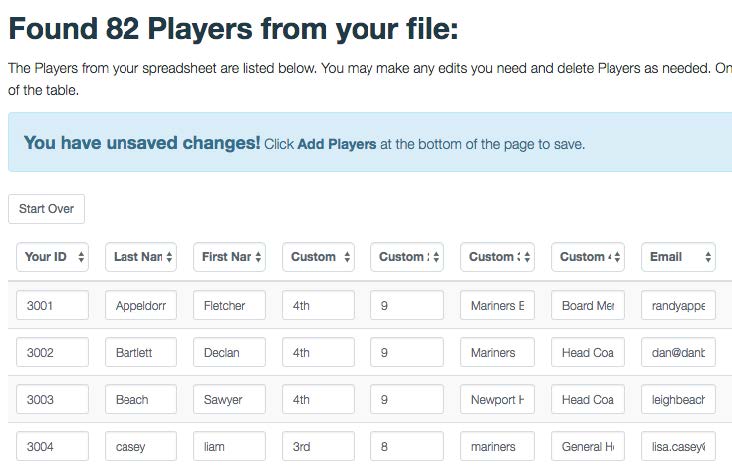This screenshot has width=732, height=468.
Task: Click the Bartlett last name field
Action: click(x=141, y=353)
